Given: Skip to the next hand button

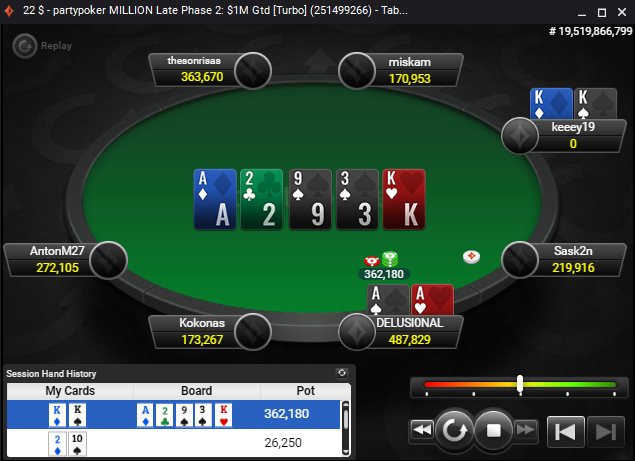Looking at the screenshot, I should click(x=606, y=431).
